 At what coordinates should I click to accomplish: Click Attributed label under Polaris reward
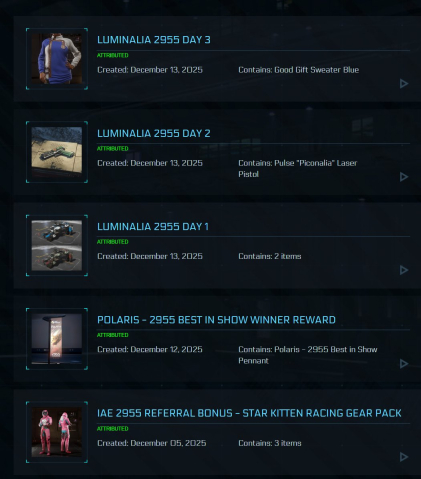[x=113, y=335]
